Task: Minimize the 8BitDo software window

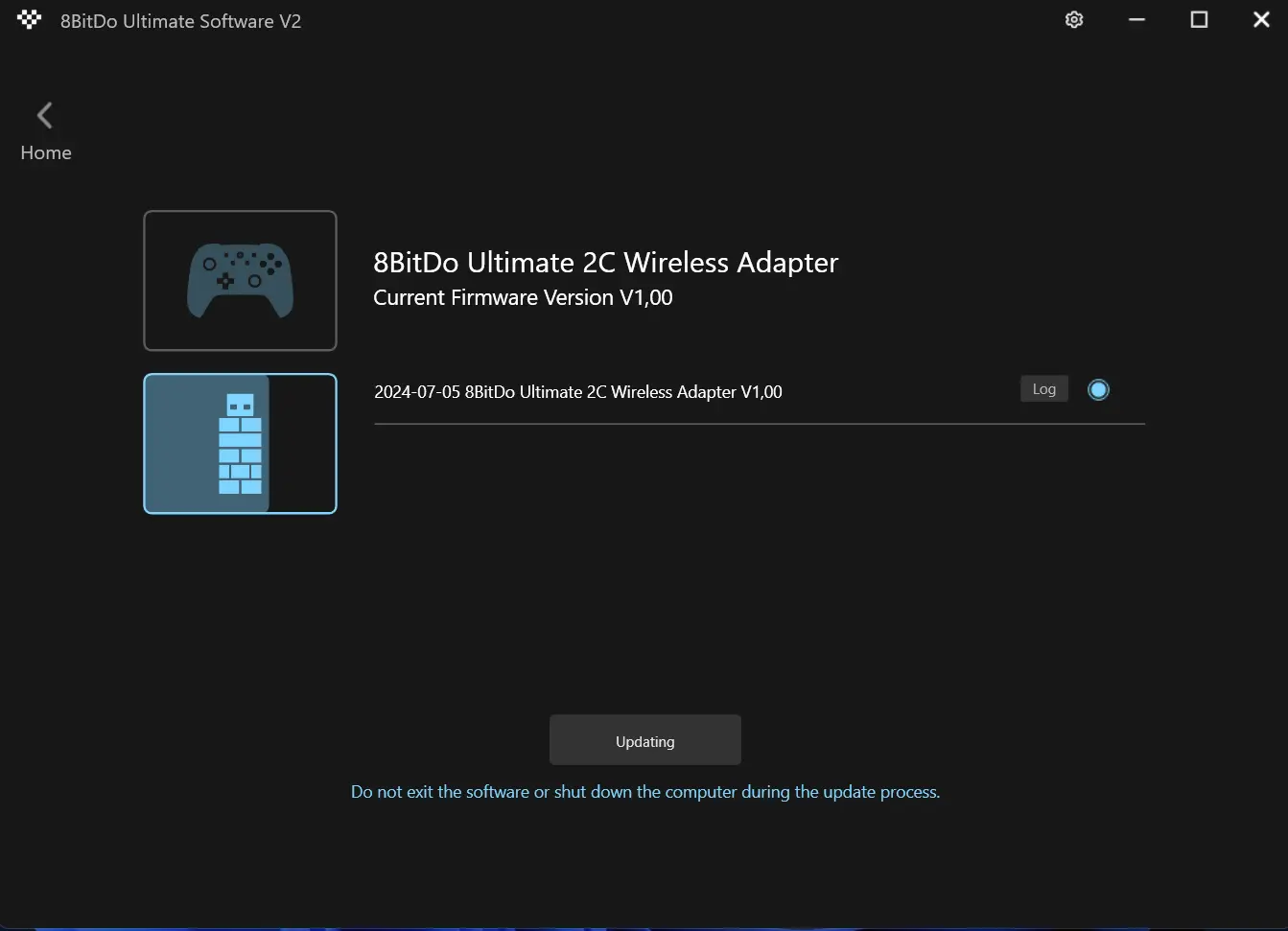Action: tap(1136, 20)
